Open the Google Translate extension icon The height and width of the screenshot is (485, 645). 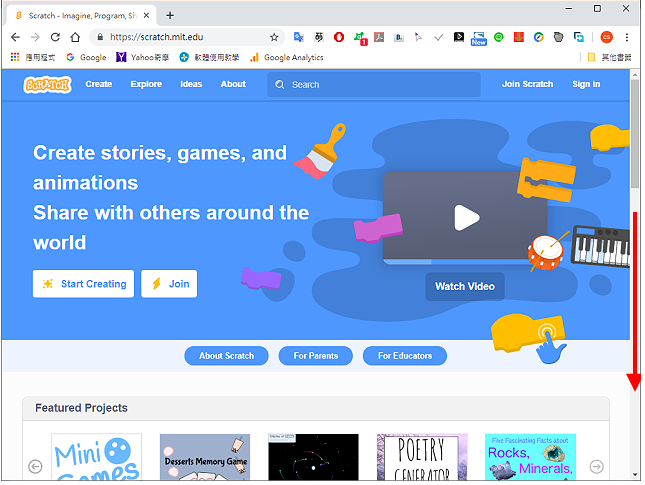point(299,37)
